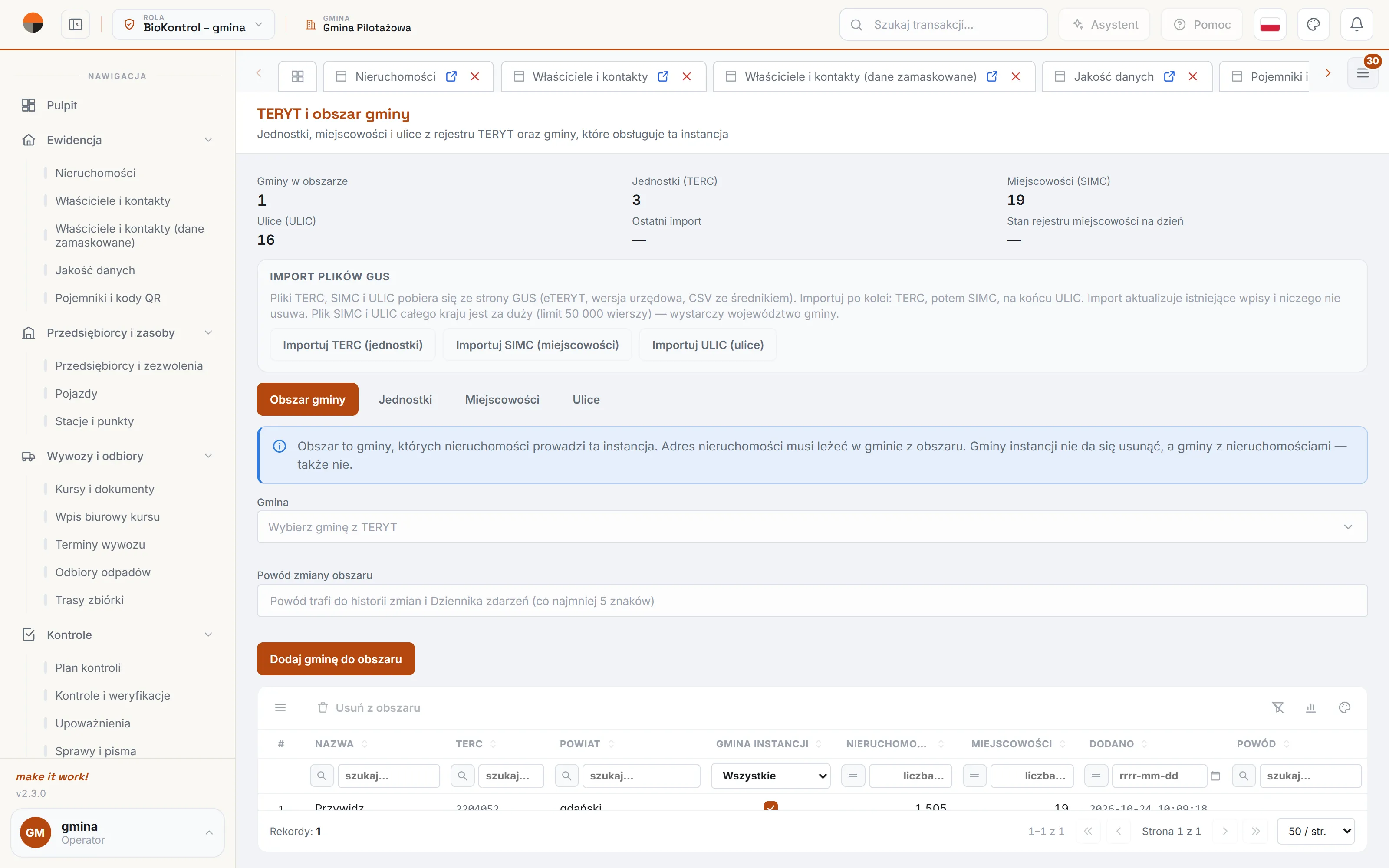Click Importuj TERC (jednostki) button
The height and width of the screenshot is (868, 1389).
click(352, 345)
